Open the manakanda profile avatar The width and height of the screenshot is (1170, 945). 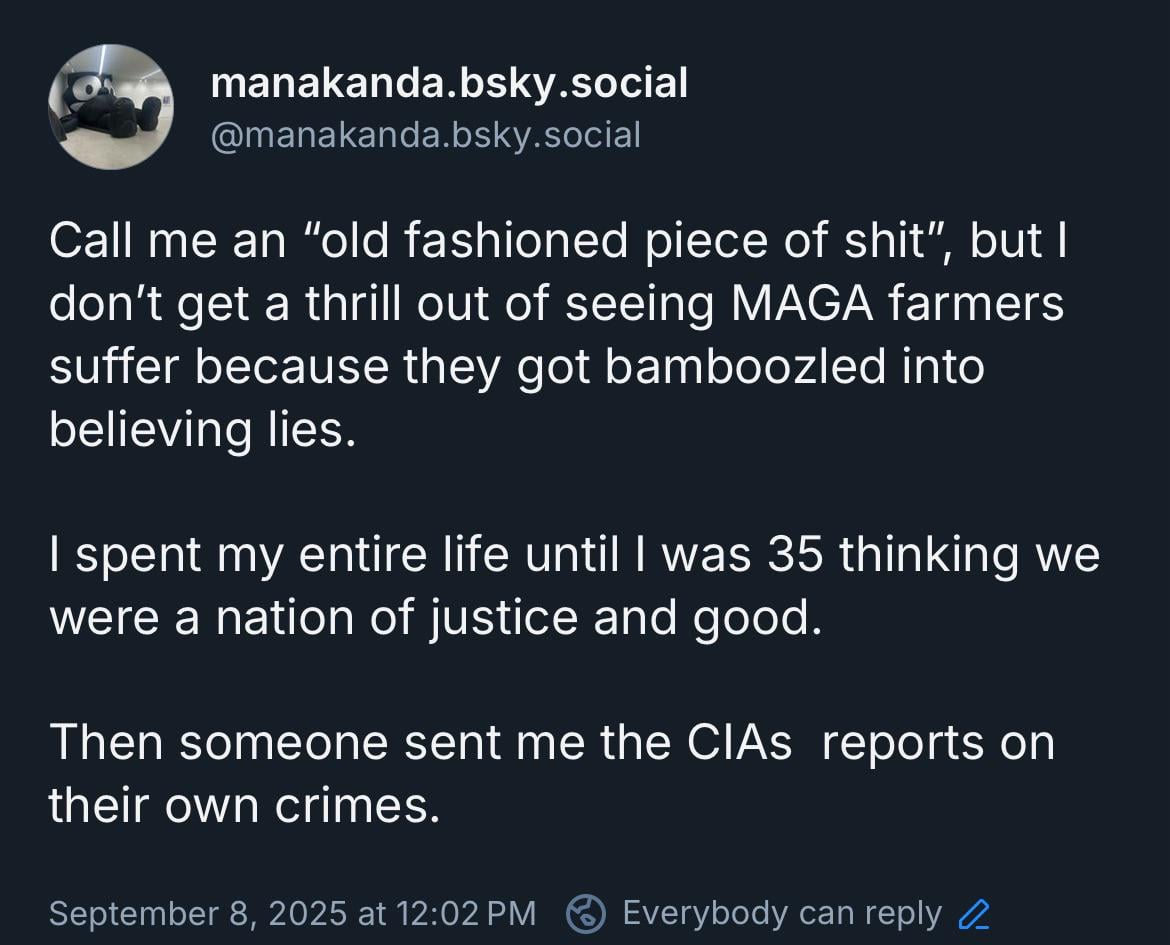[x=111, y=107]
